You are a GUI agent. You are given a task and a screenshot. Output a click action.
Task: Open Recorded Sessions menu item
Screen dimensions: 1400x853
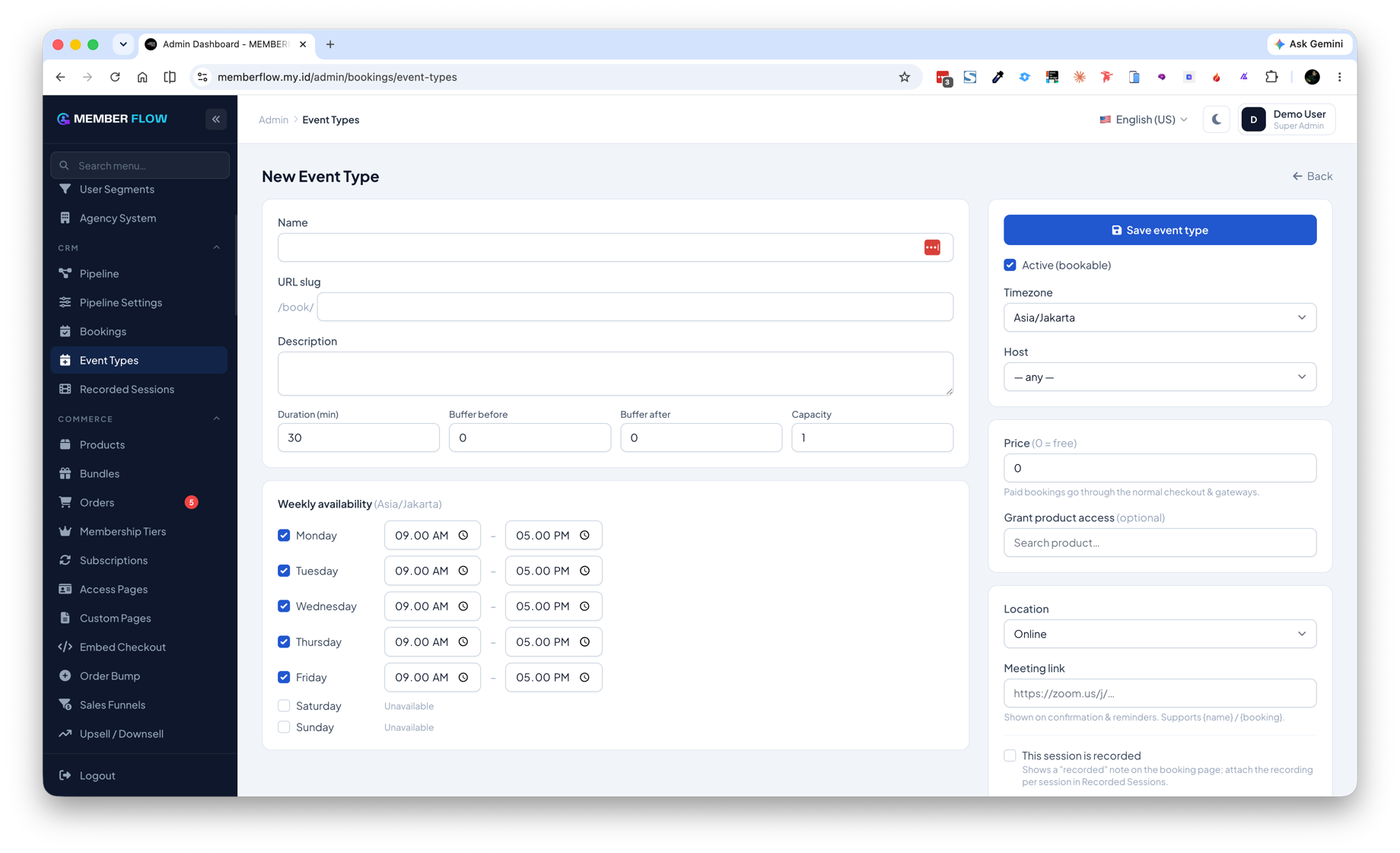138,389
